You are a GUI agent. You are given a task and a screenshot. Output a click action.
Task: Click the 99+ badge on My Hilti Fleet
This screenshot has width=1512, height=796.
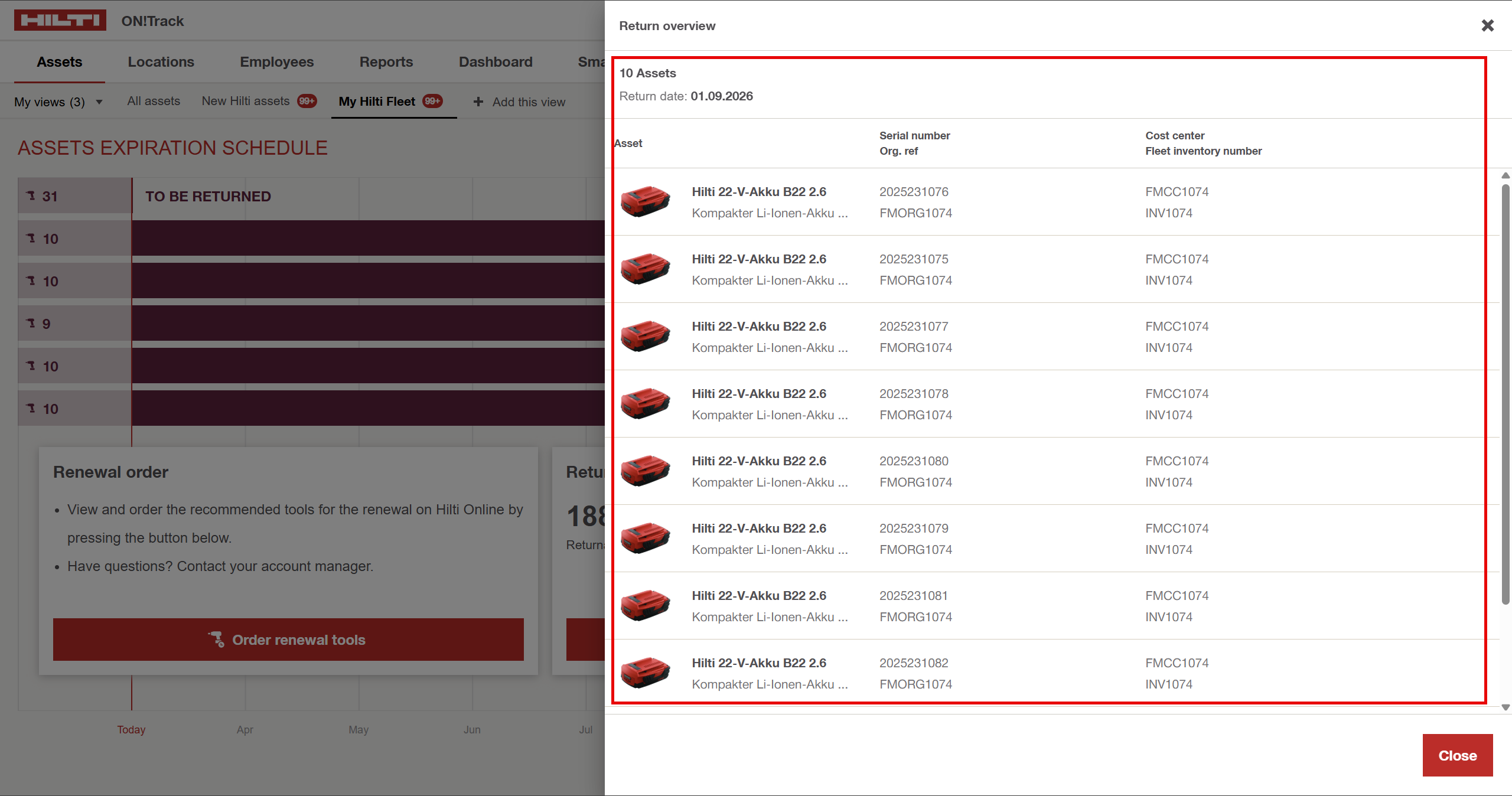click(432, 101)
